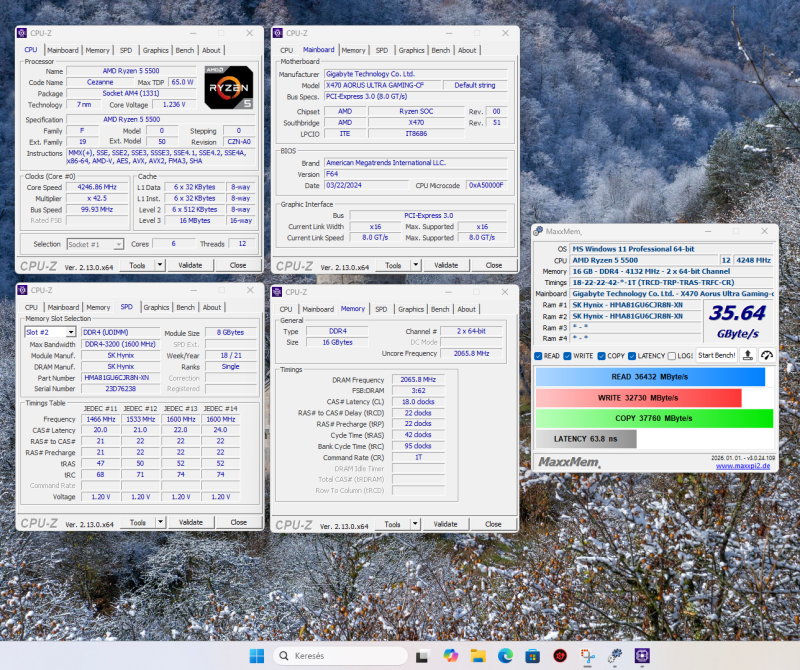Open Microsoft Edge from the taskbar

pos(505,656)
